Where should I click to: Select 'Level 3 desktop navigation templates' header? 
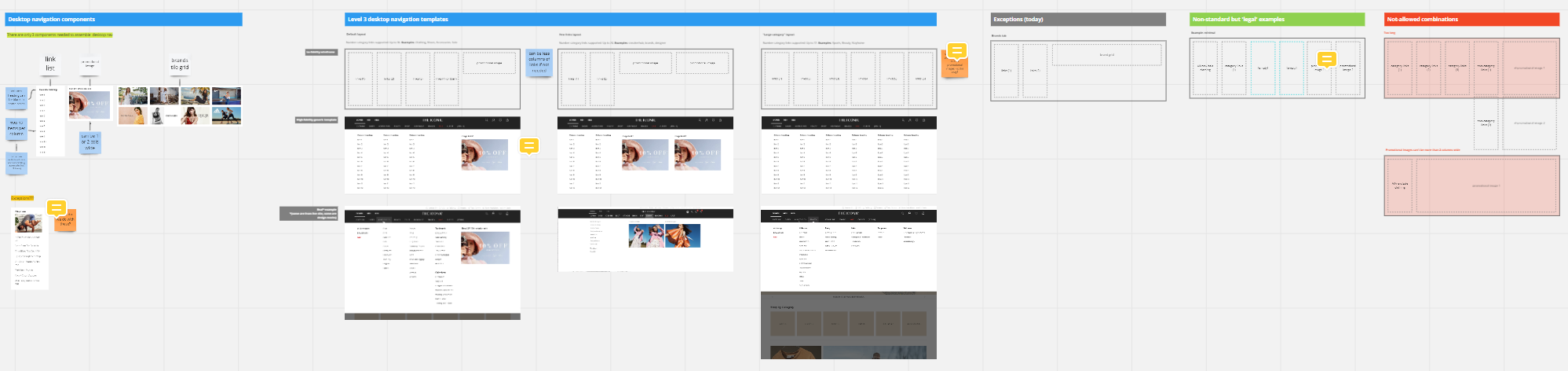[641, 19]
